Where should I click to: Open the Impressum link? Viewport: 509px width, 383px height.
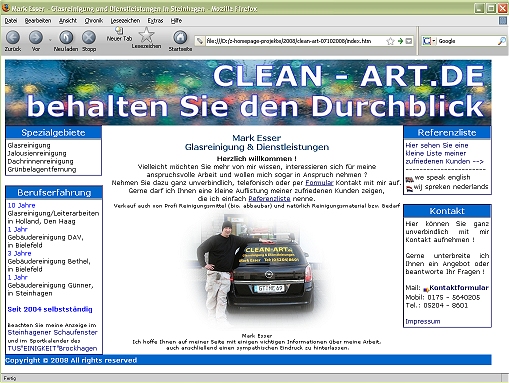[x=423, y=321]
